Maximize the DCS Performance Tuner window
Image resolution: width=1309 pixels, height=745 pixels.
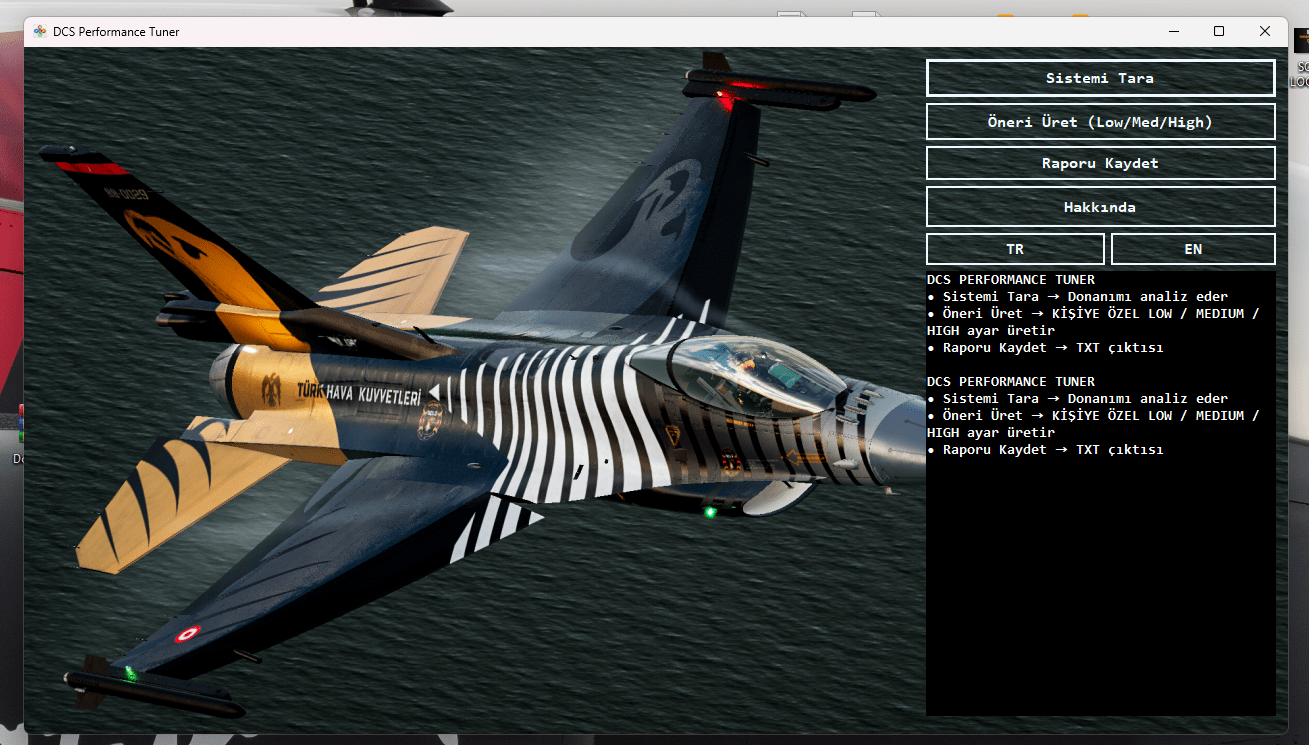pos(1219,32)
